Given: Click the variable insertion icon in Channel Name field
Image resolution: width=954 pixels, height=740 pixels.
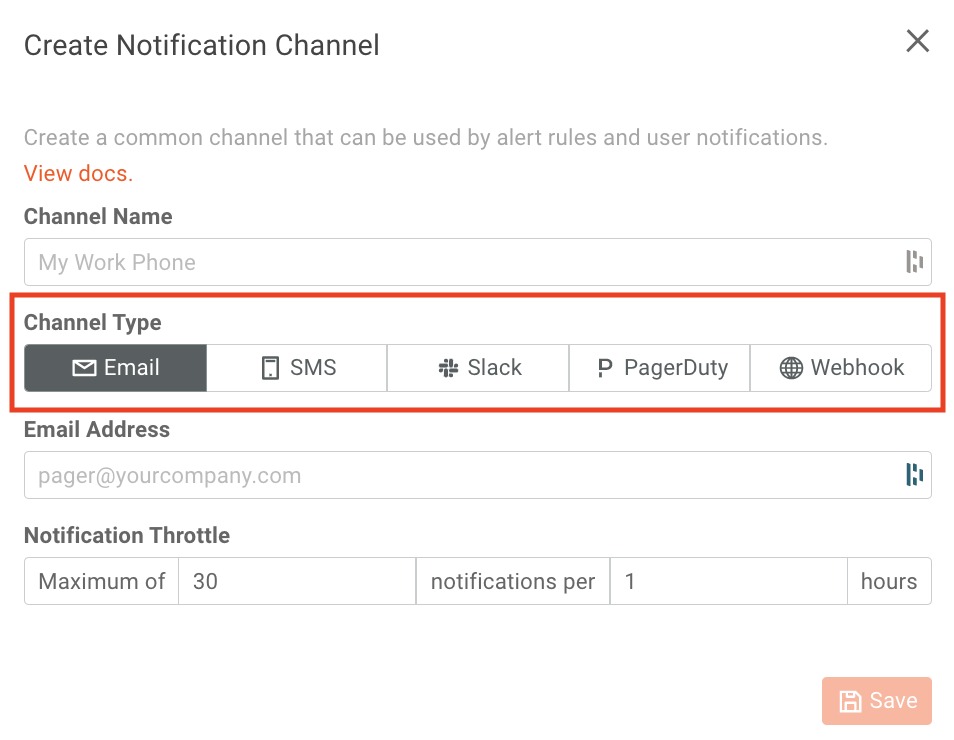Looking at the screenshot, I should [913, 262].
